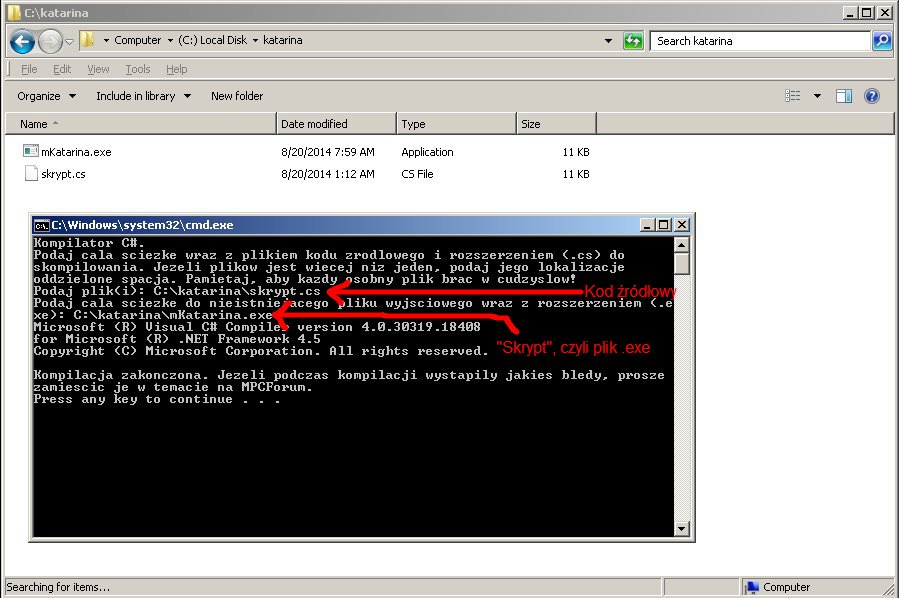Screen dimensions: 899x598
Task: Click the 'Searching for items…' status text
Action: tap(58, 587)
